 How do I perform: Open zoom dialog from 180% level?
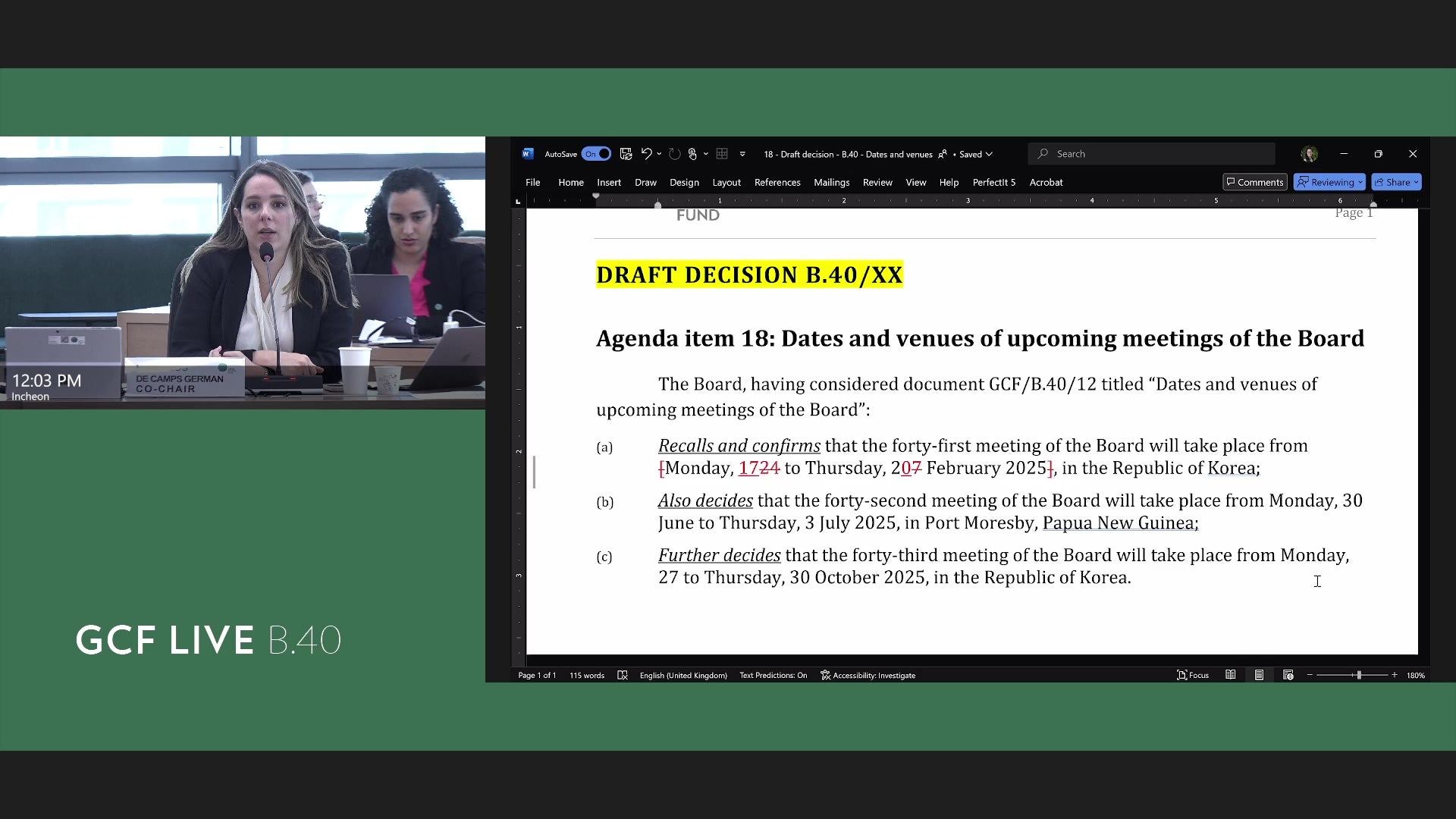[x=1415, y=676]
